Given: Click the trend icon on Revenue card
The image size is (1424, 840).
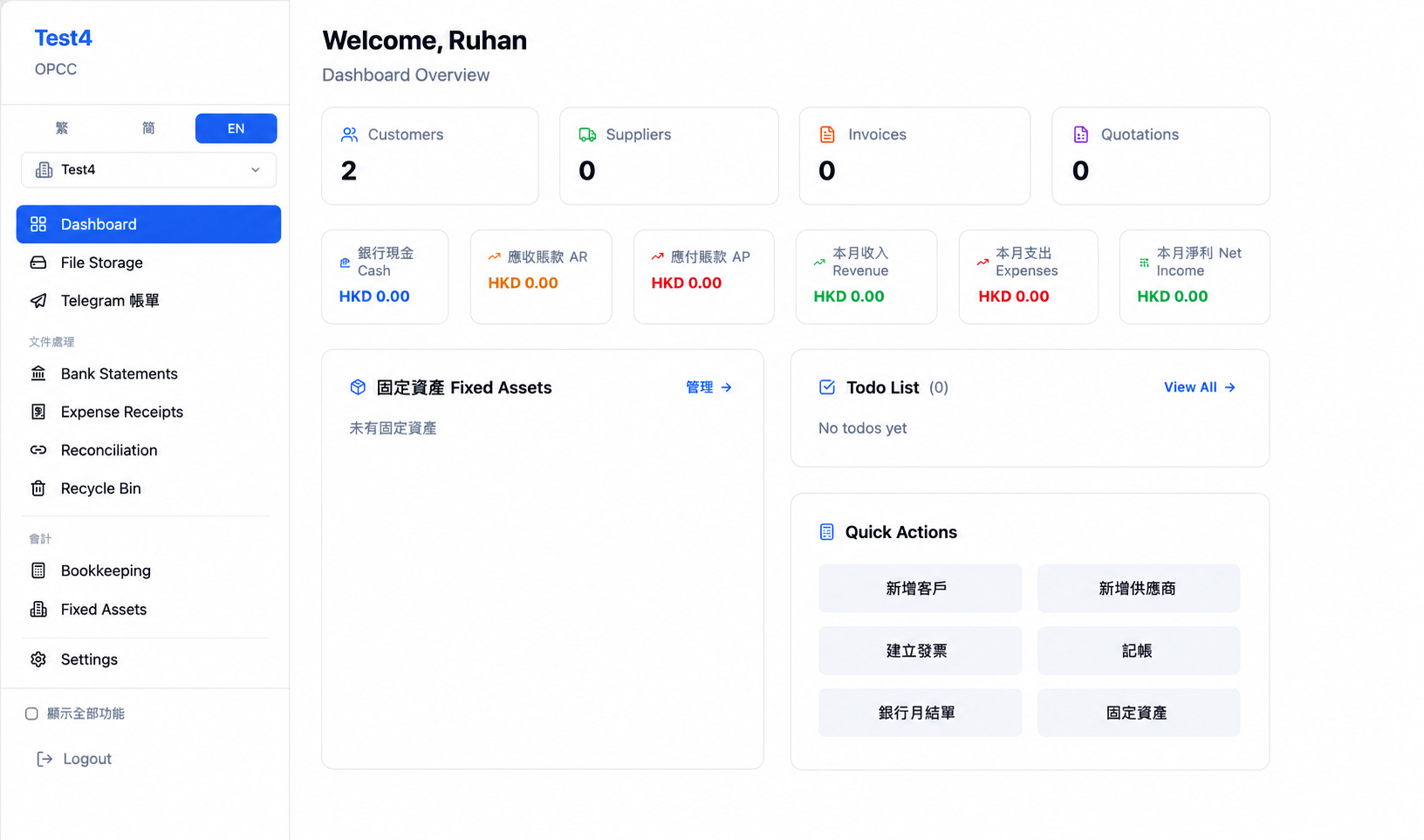Looking at the screenshot, I should (x=819, y=262).
